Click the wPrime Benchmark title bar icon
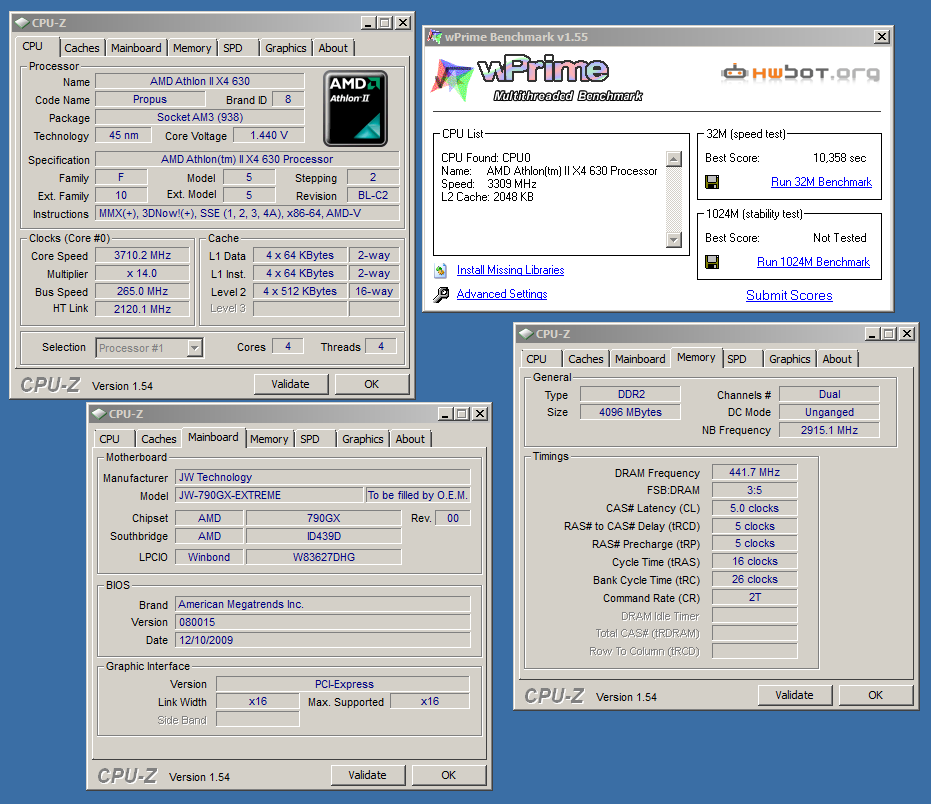The height and width of the screenshot is (804, 931). pos(435,37)
